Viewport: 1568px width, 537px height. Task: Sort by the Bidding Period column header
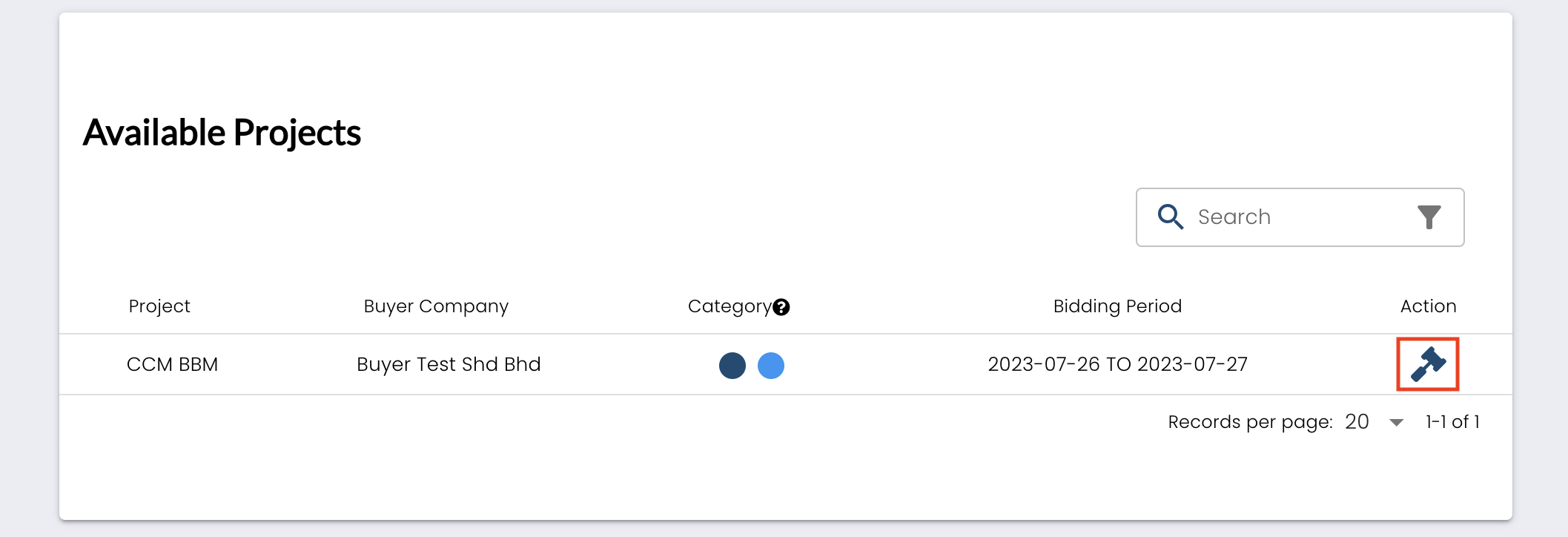1117,306
